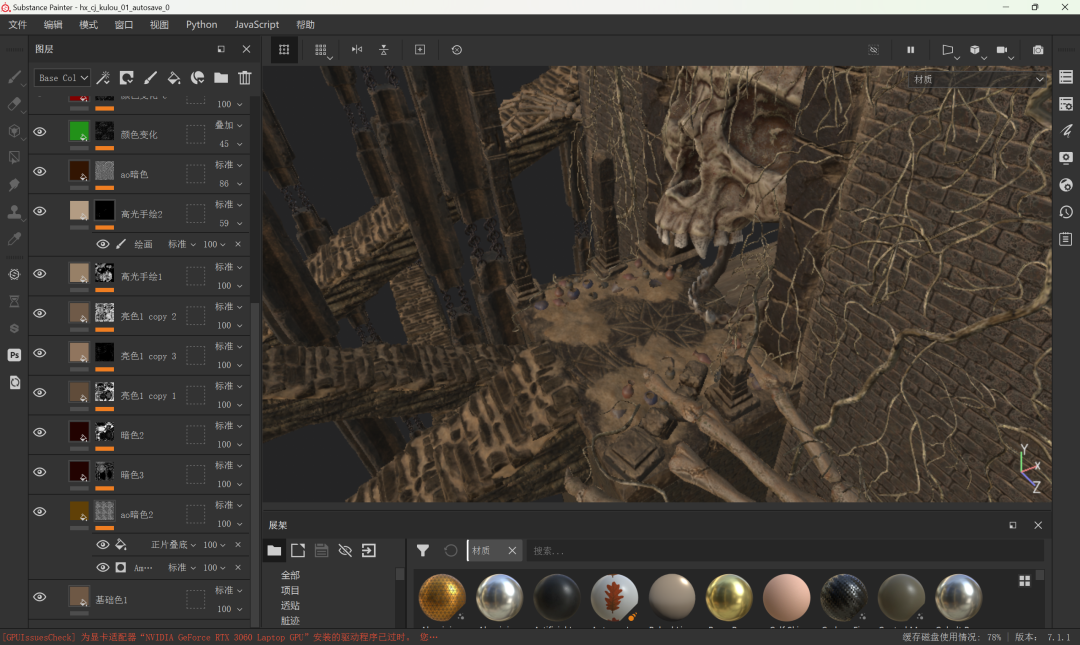Open the Base Col channel dropdown
This screenshot has height=645, width=1080.
[x=62, y=78]
